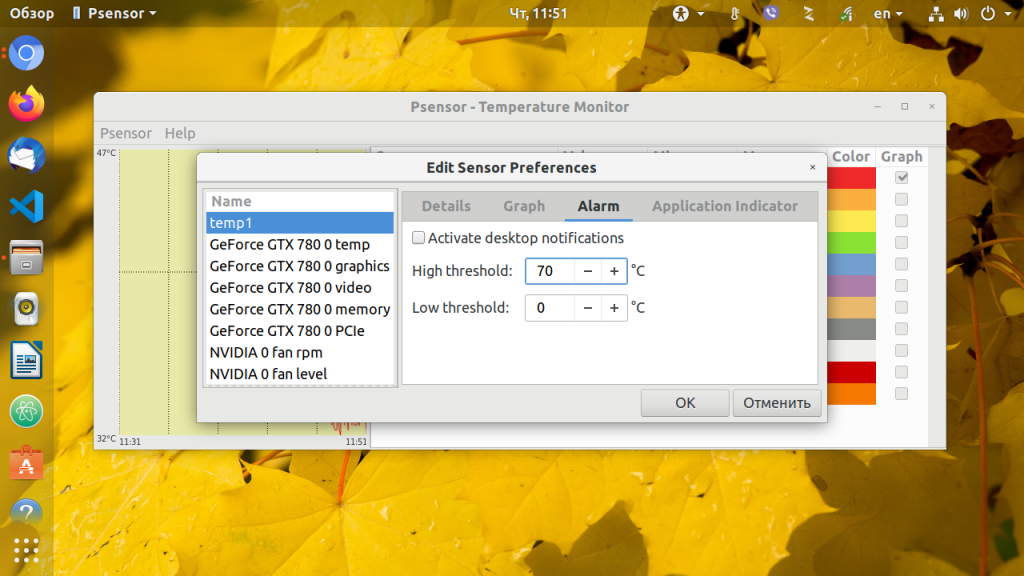Pick the bright red color swatch

coord(852,178)
